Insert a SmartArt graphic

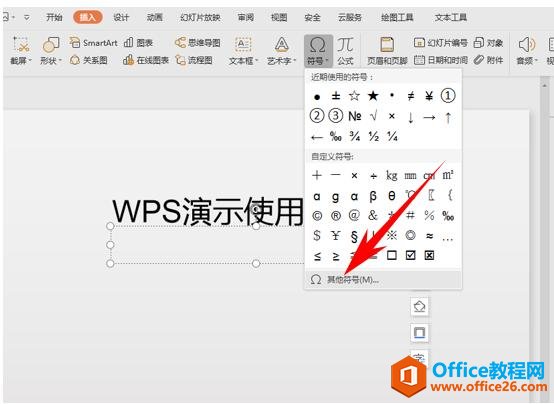click(x=93, y=43)
